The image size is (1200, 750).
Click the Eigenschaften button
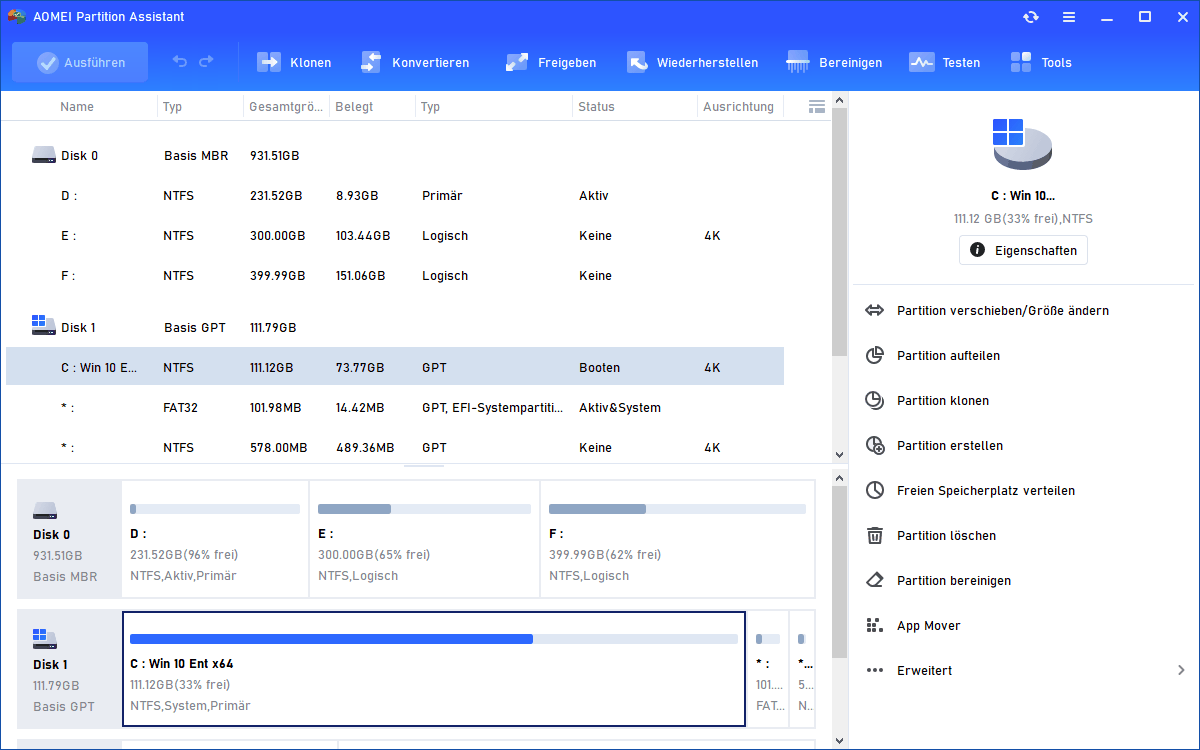tap(1023, 250)
